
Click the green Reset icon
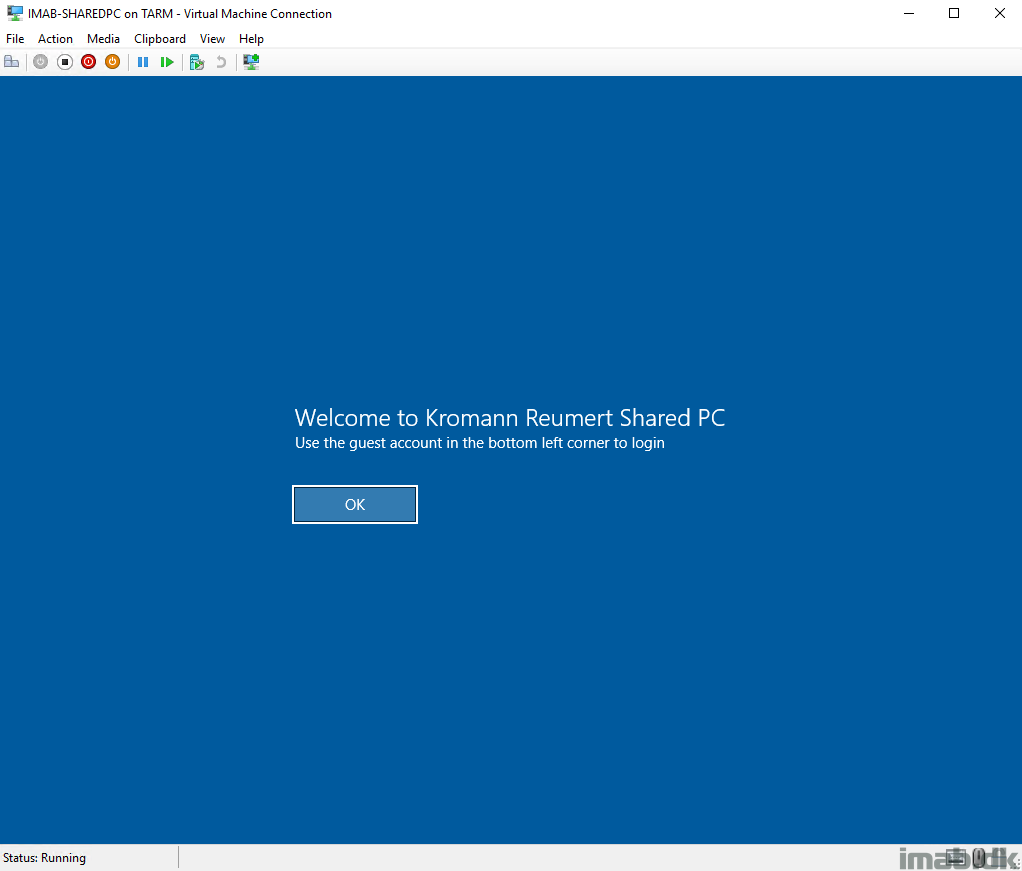pos(167,62)
